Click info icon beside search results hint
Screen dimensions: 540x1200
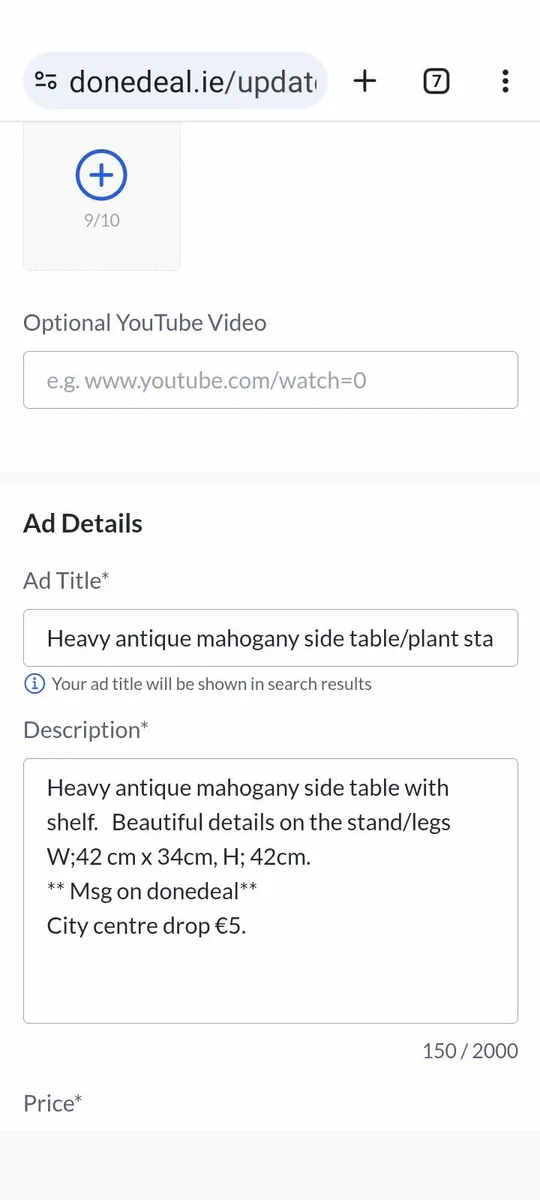34,684
